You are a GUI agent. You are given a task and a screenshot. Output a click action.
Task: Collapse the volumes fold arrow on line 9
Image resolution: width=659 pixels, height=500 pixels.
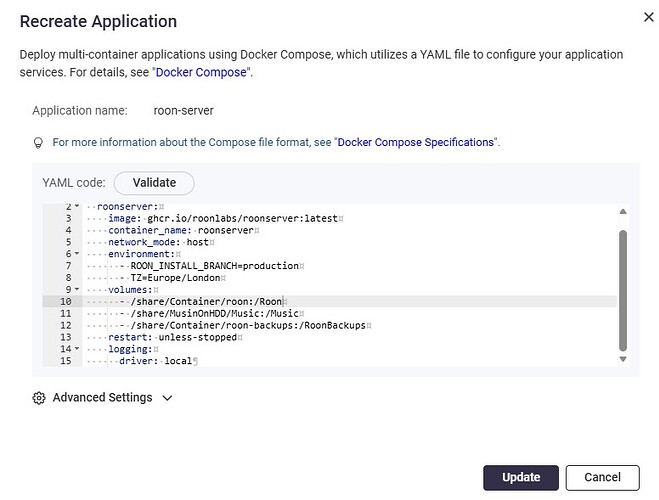pos(76,289)
